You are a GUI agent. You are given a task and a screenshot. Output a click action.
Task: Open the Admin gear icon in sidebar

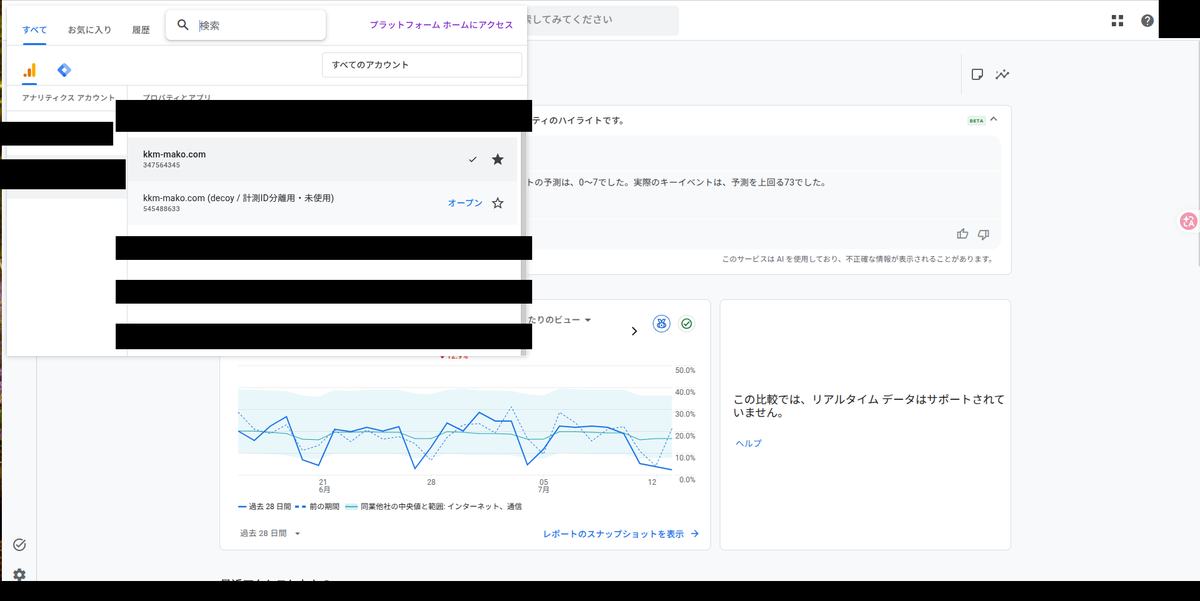[x=19, y=575]
